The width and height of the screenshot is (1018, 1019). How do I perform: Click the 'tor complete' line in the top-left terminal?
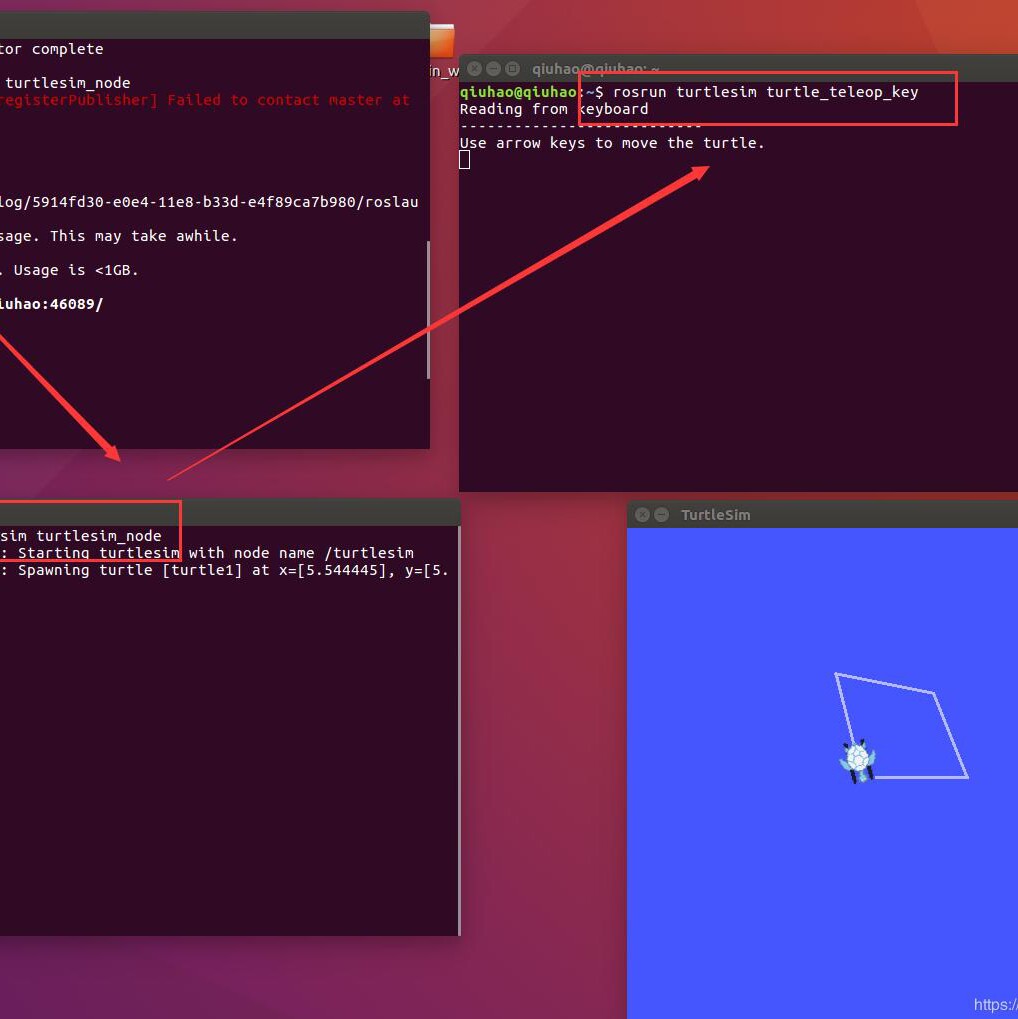click(x=51, y=49)
